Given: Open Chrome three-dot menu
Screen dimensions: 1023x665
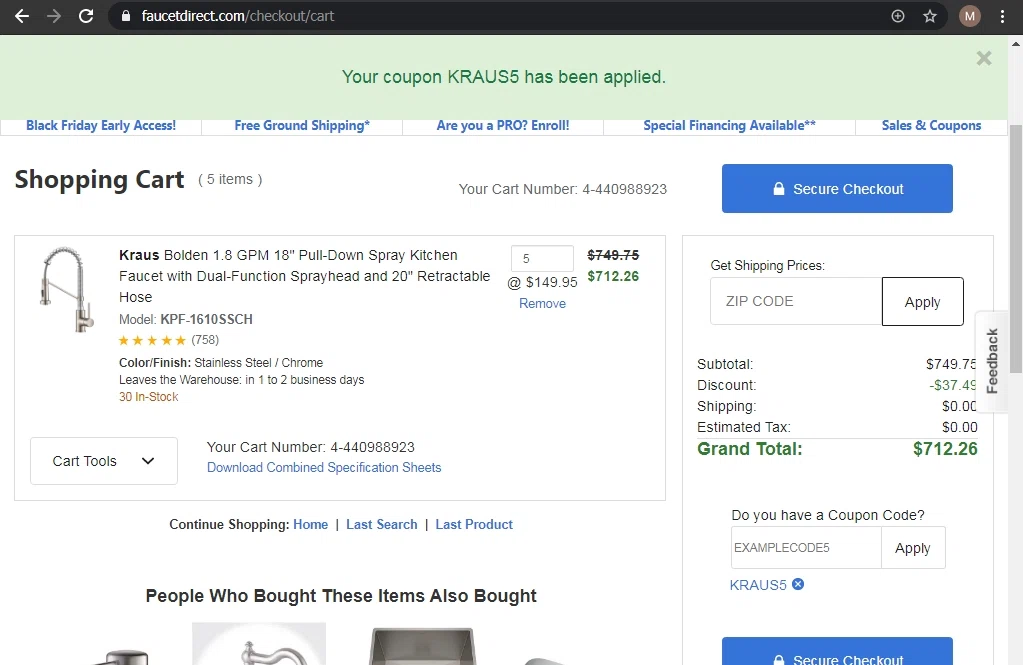Looking at the screenshot, I should 1003,16.
